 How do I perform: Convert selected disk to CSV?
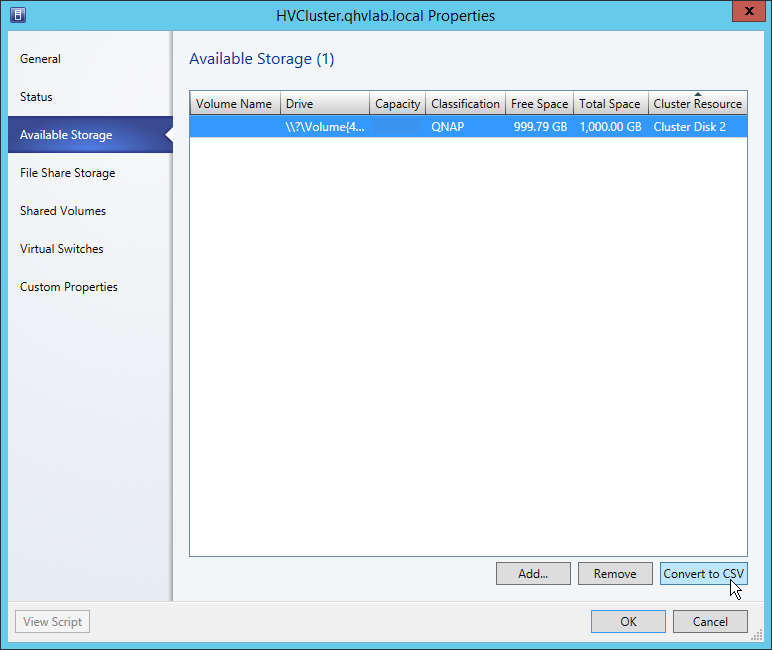pos(703,574)
